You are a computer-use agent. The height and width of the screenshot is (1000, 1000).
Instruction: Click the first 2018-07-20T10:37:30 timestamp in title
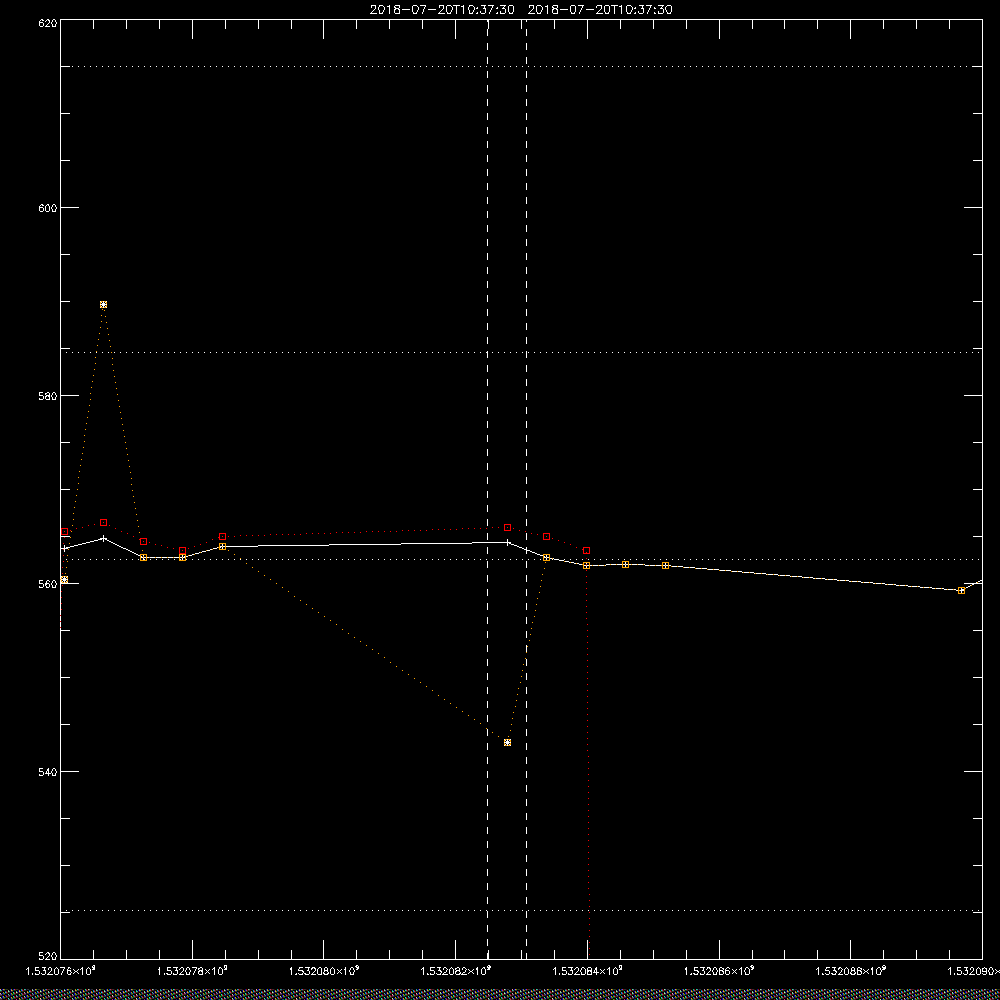pos(442,10)
